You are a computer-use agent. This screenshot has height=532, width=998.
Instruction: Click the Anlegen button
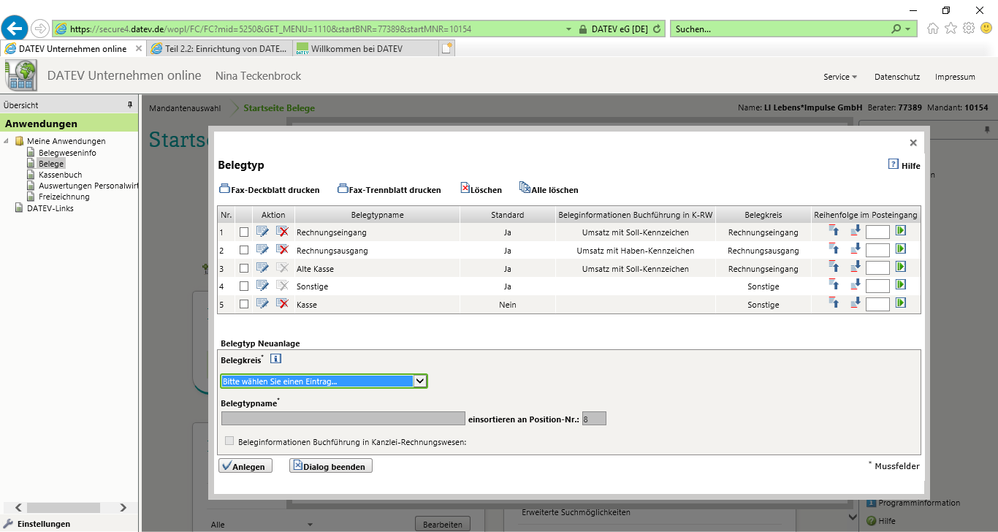pyautogui.click(x=246, y=466)
